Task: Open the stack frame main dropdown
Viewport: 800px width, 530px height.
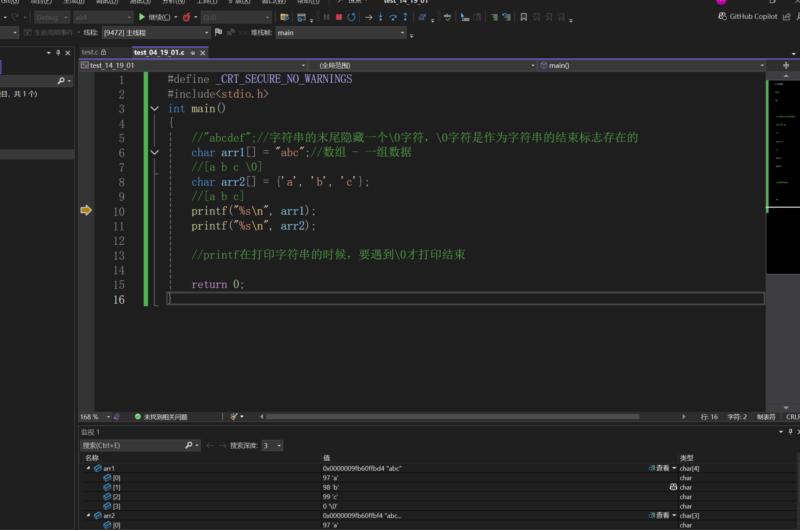Action: pos(340,33)
